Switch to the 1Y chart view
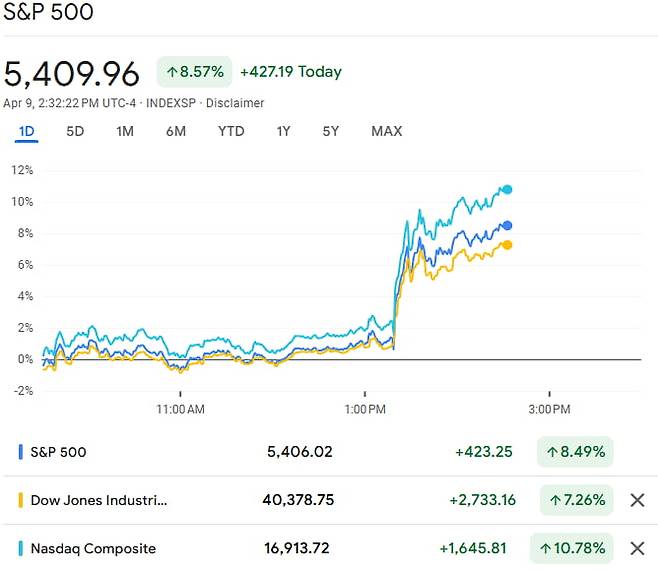The height and width of the screenshot is (572, 658). click(x=284, y=131)
